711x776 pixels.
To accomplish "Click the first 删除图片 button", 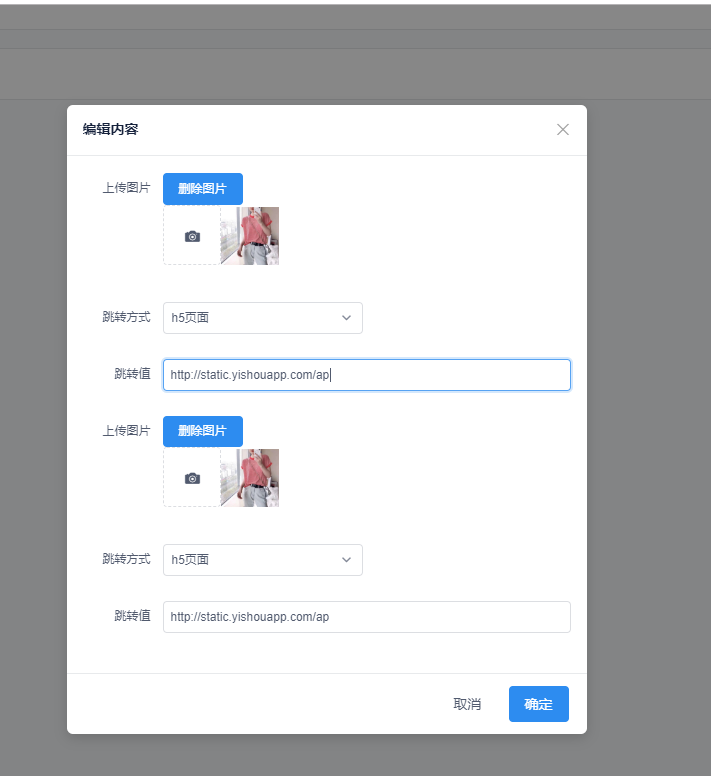I will (203, 189).
